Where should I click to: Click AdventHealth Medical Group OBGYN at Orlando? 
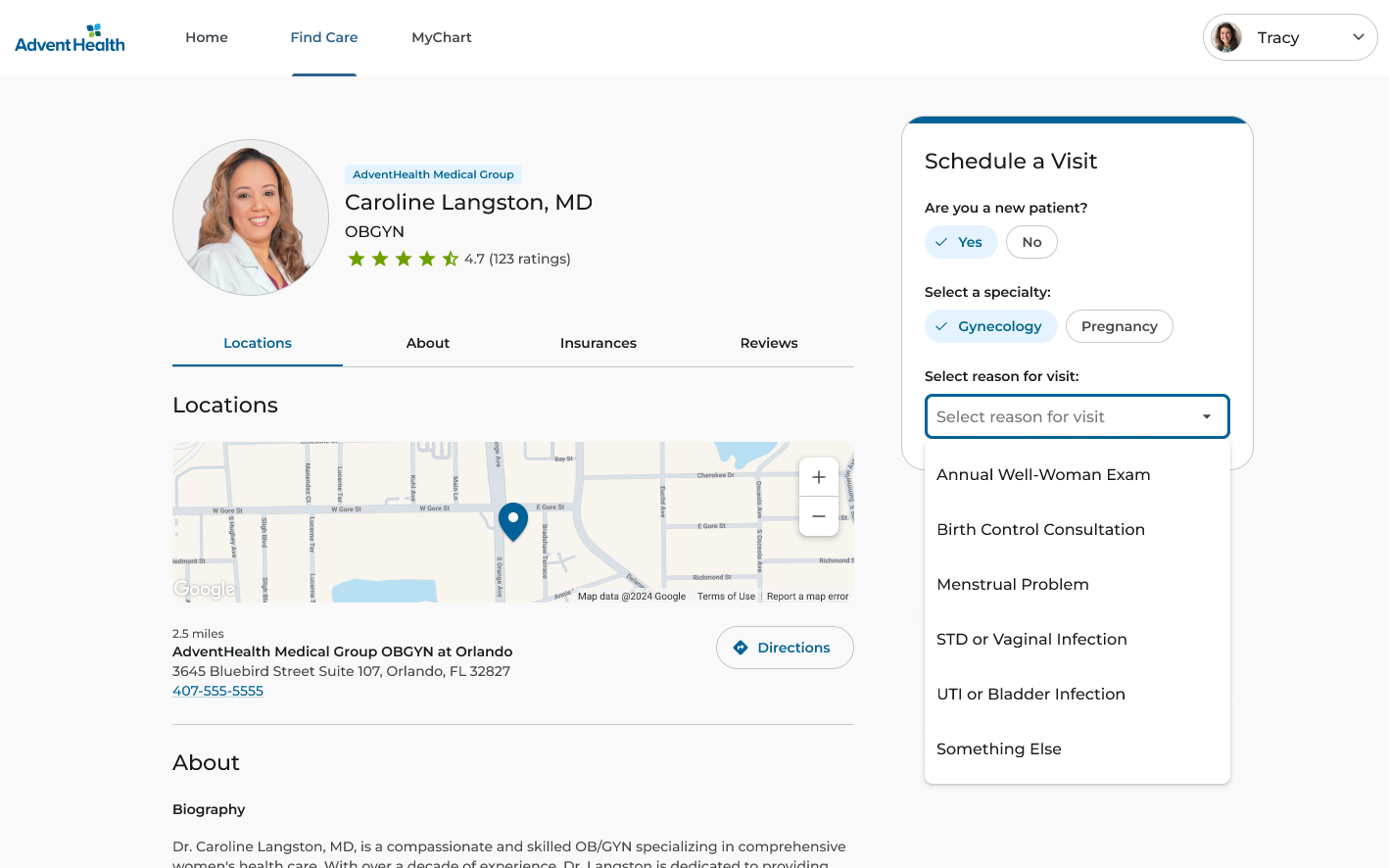[343, 651]
